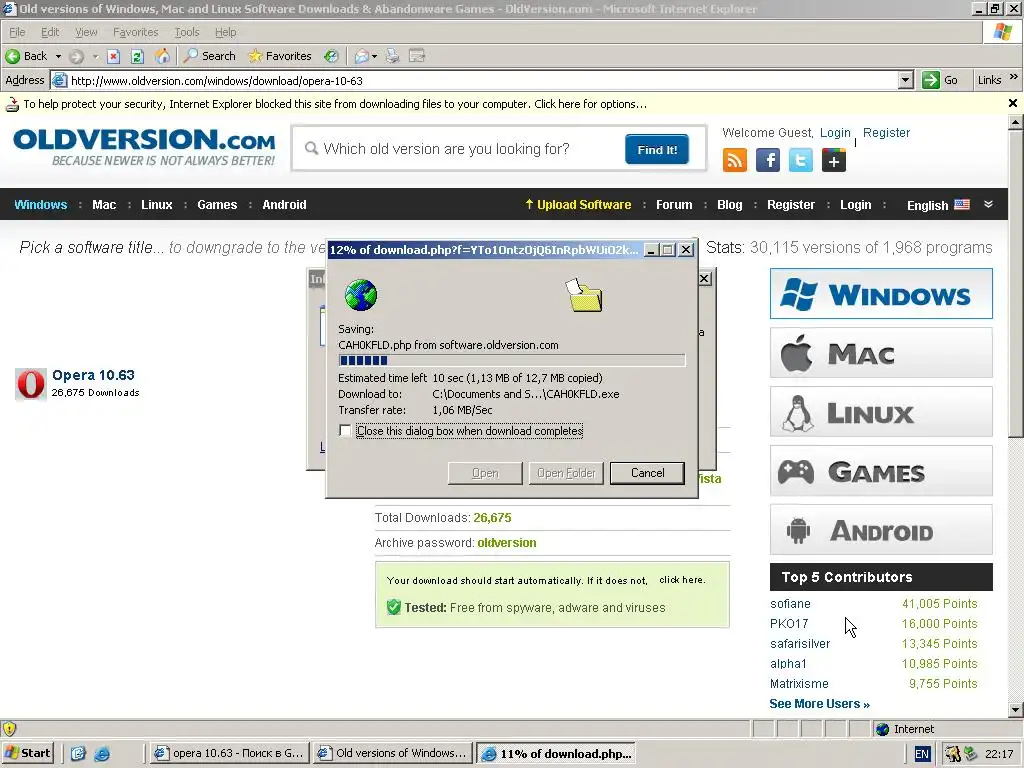The image size is (1024, 768).
Task: Go to the Home page icon
Action: [162, 56]
